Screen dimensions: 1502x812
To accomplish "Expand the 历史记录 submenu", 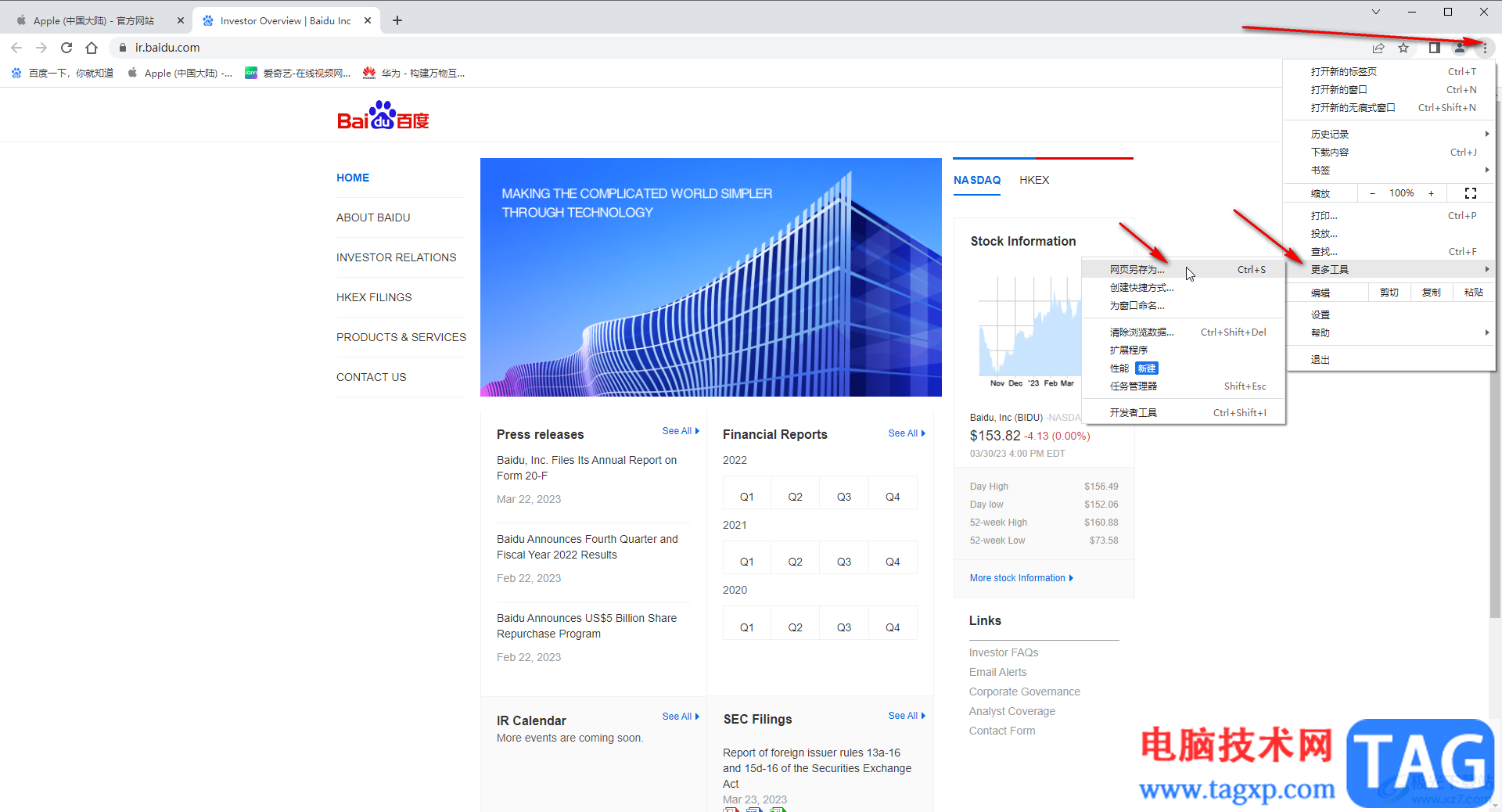I will point(1389,134).
